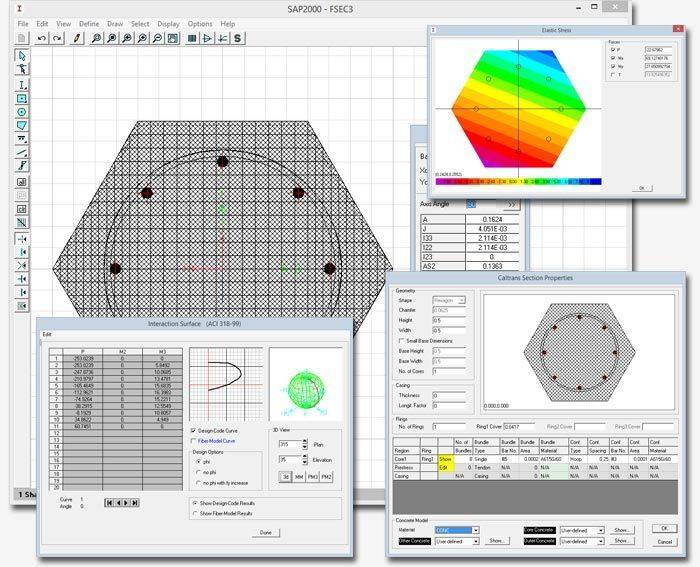Click the Ring1 Cover input field
Screen dimensions: 700x567
pos(519,427)
